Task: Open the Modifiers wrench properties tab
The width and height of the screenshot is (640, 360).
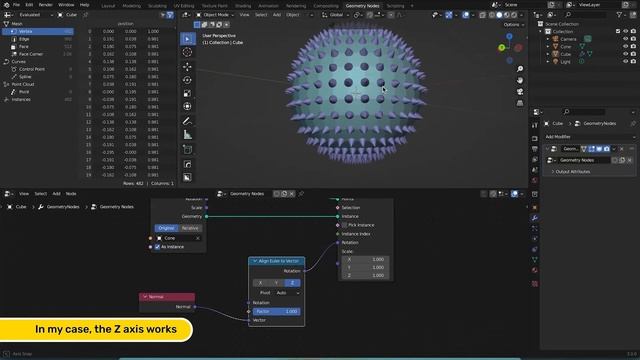Action: [x=535, y=218]
